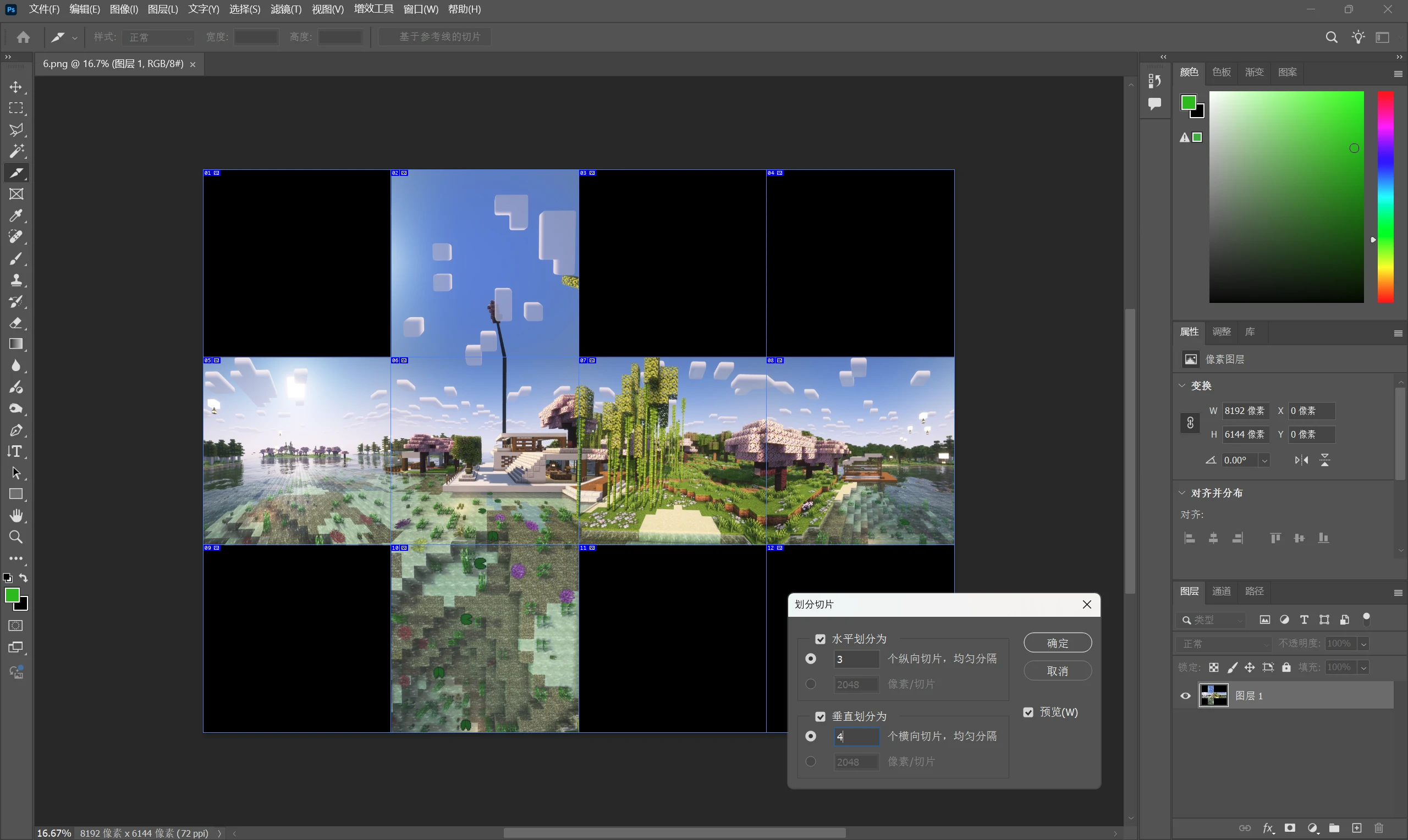1408x840 pixels.
Task: Click the delete layer trash icon
Action: tap(1378, 828)
